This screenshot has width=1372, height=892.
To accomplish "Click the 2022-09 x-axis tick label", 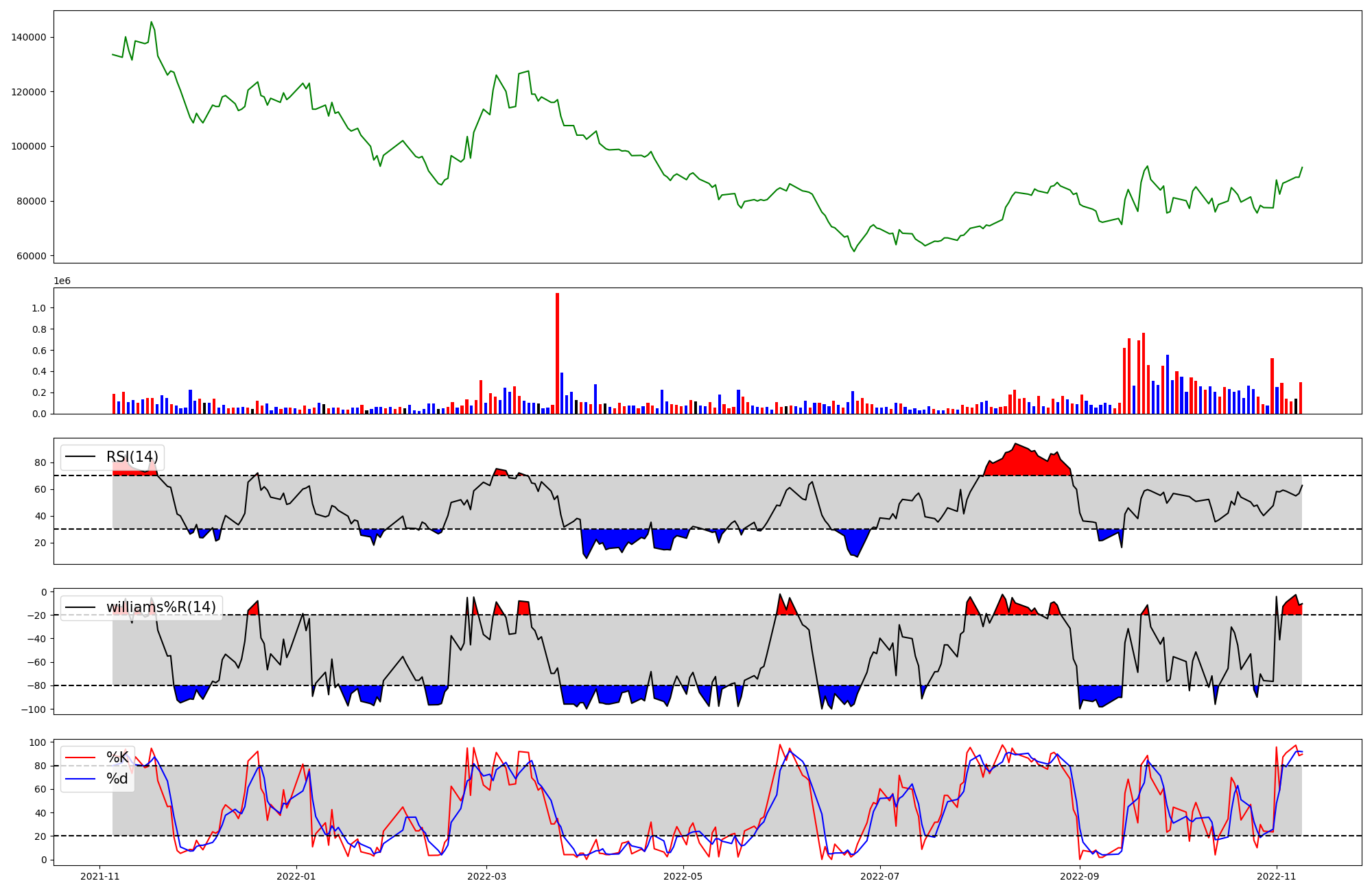I will pos(1080,876).
